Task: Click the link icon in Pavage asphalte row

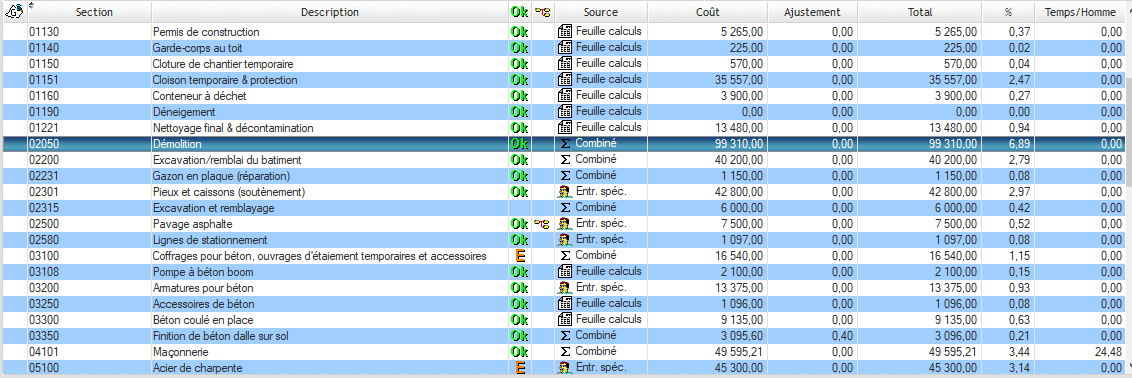Action: [x=542, y=224]
